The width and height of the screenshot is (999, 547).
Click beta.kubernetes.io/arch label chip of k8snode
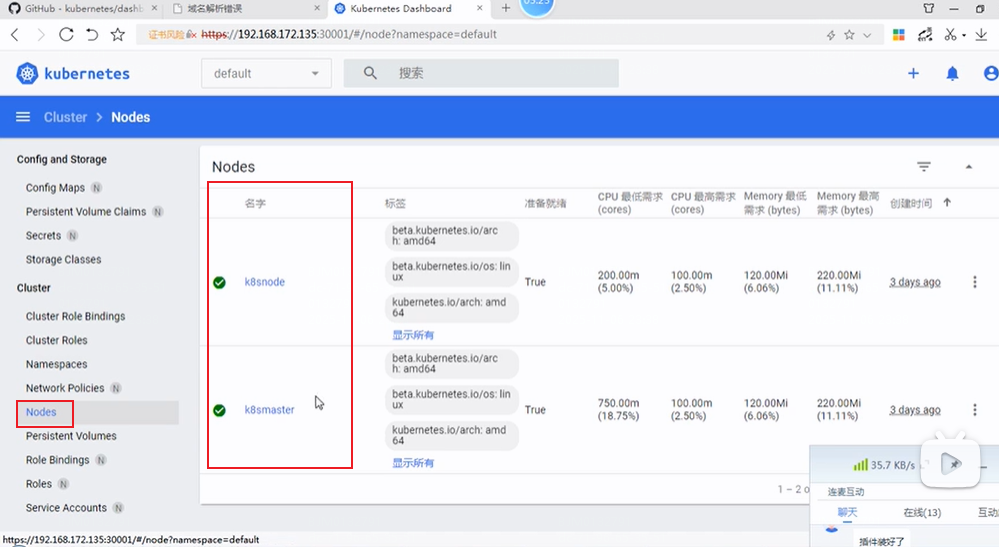click(452, 236)
